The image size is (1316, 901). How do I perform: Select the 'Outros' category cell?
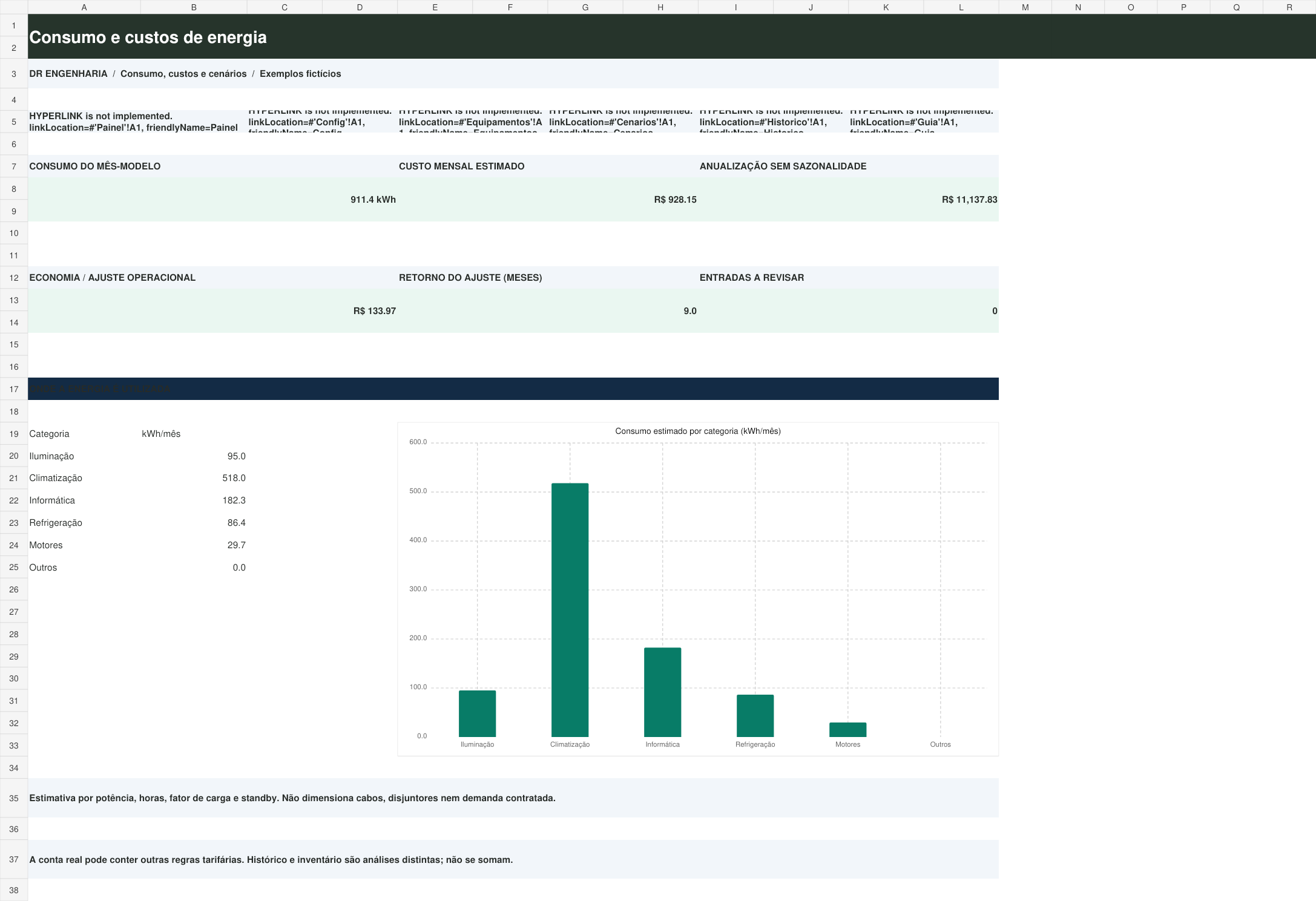(x=84, y=568)
